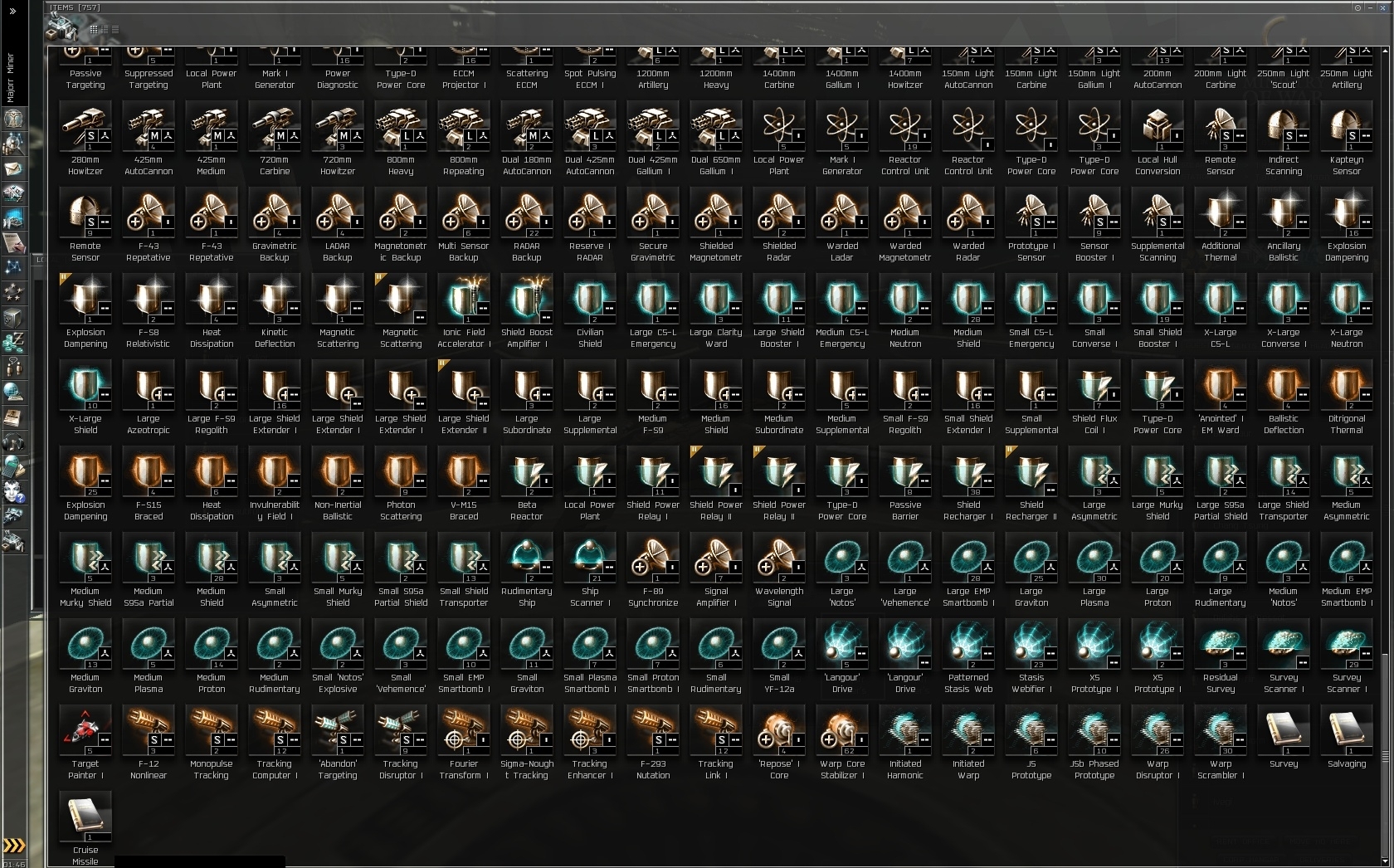Select the Tracking Enhancer I item

(590, 743)
